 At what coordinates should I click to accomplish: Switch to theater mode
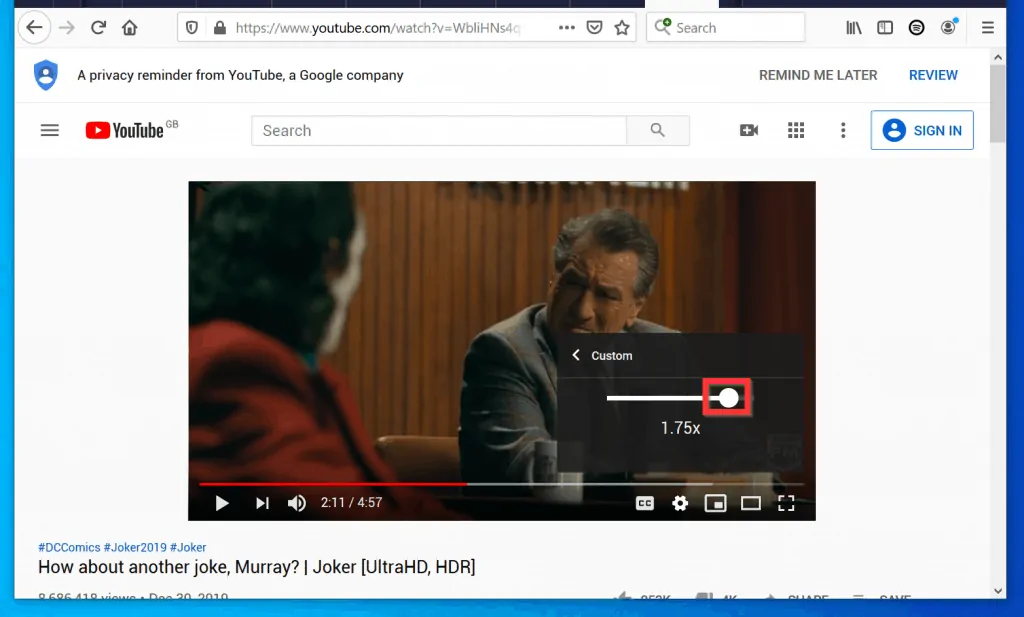[750, 503]
